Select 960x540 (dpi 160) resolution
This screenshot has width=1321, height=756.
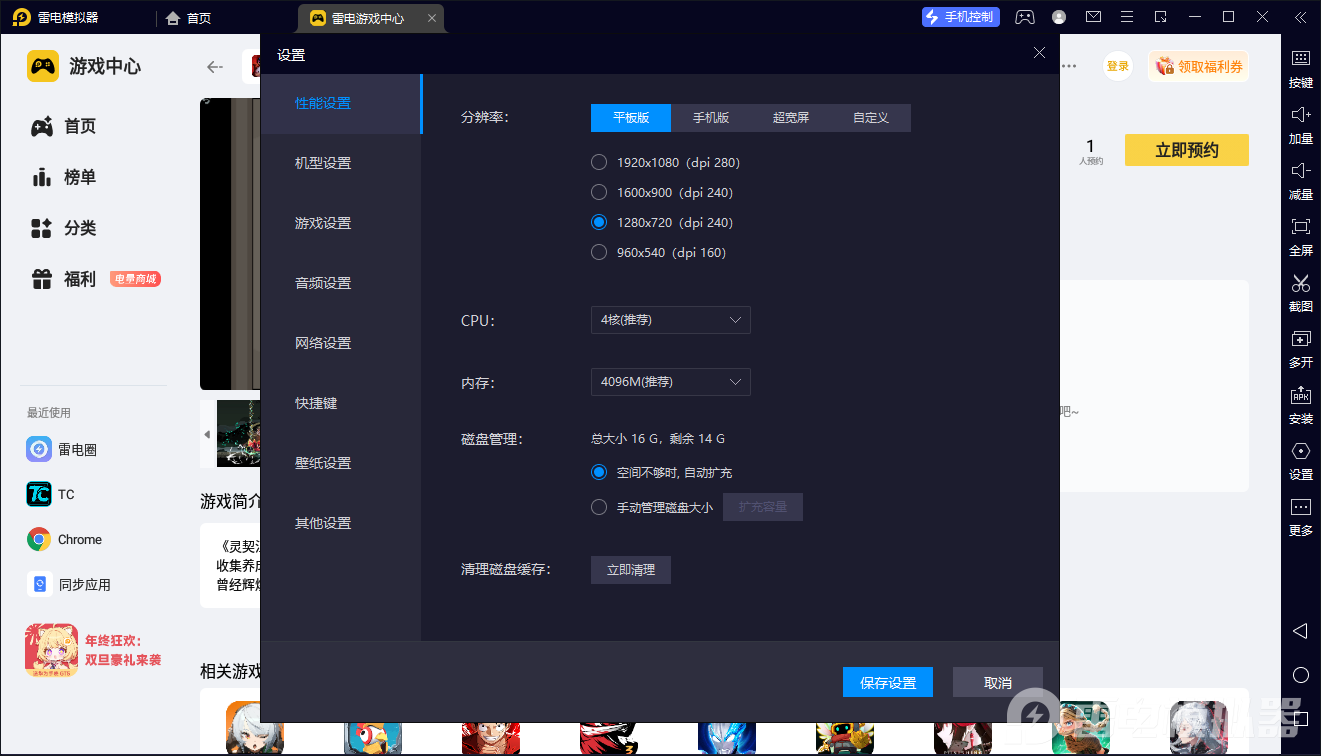coord(659,252)
